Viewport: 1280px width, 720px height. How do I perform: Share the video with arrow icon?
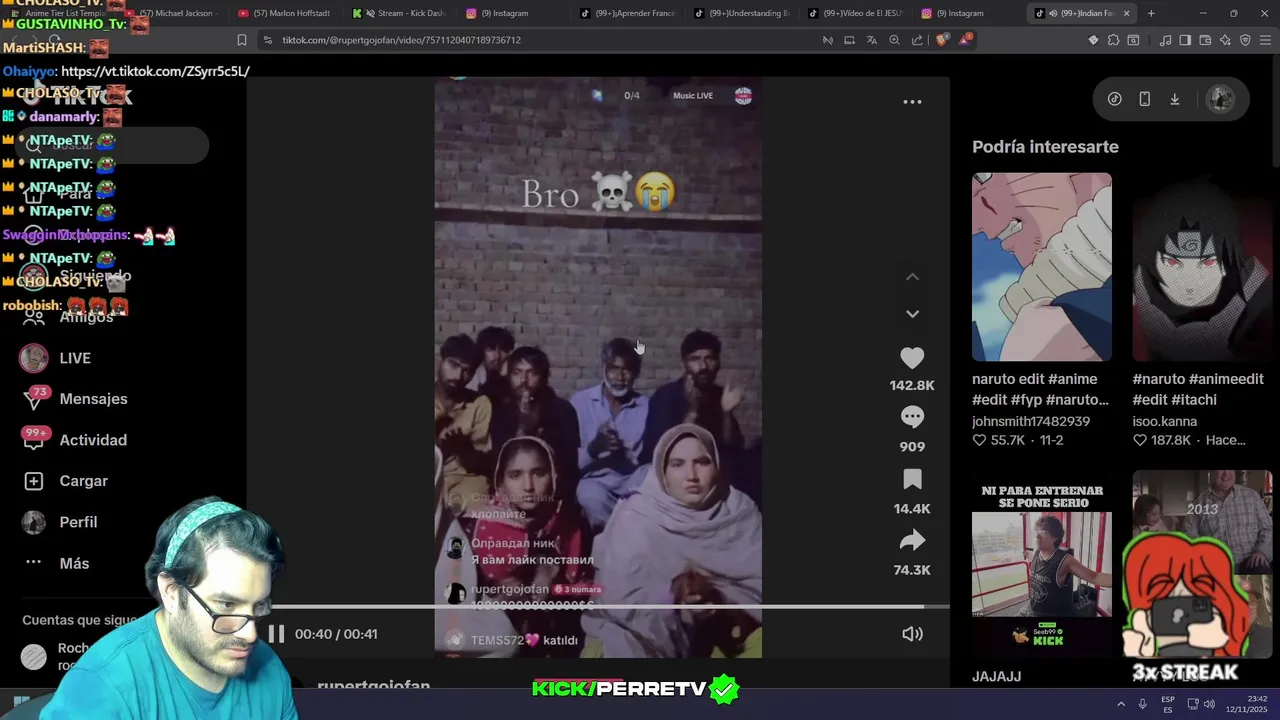pos(912,541)
